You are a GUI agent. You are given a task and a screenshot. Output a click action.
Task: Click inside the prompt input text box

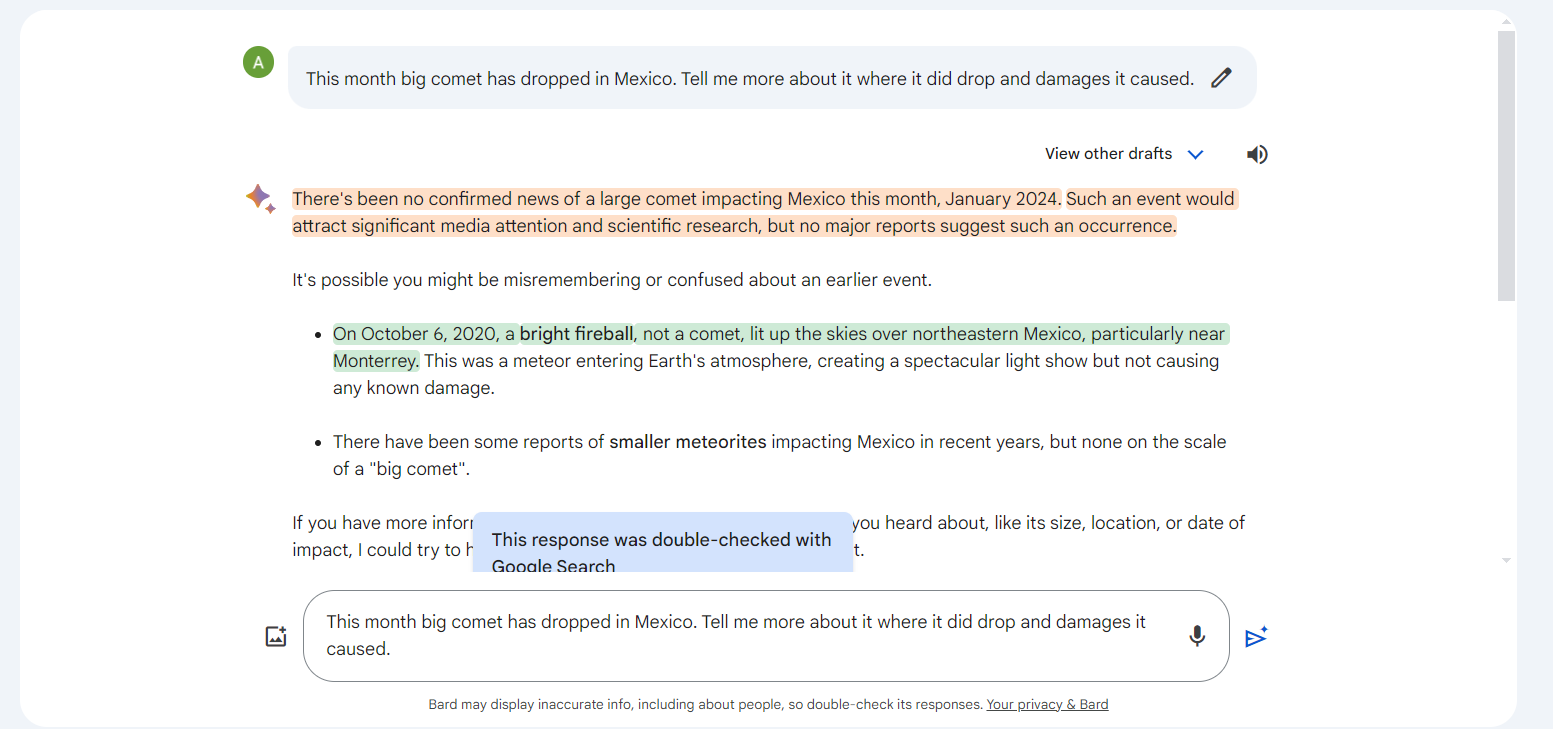click(x=740, y=635)
